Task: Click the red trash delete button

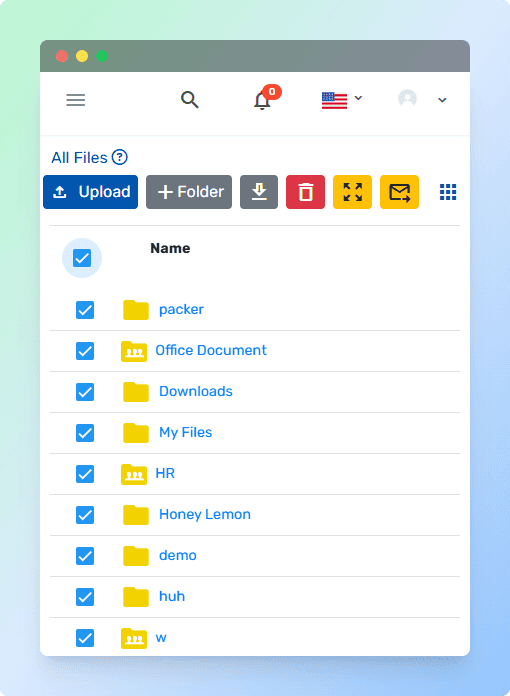Action: coord(305,192)
